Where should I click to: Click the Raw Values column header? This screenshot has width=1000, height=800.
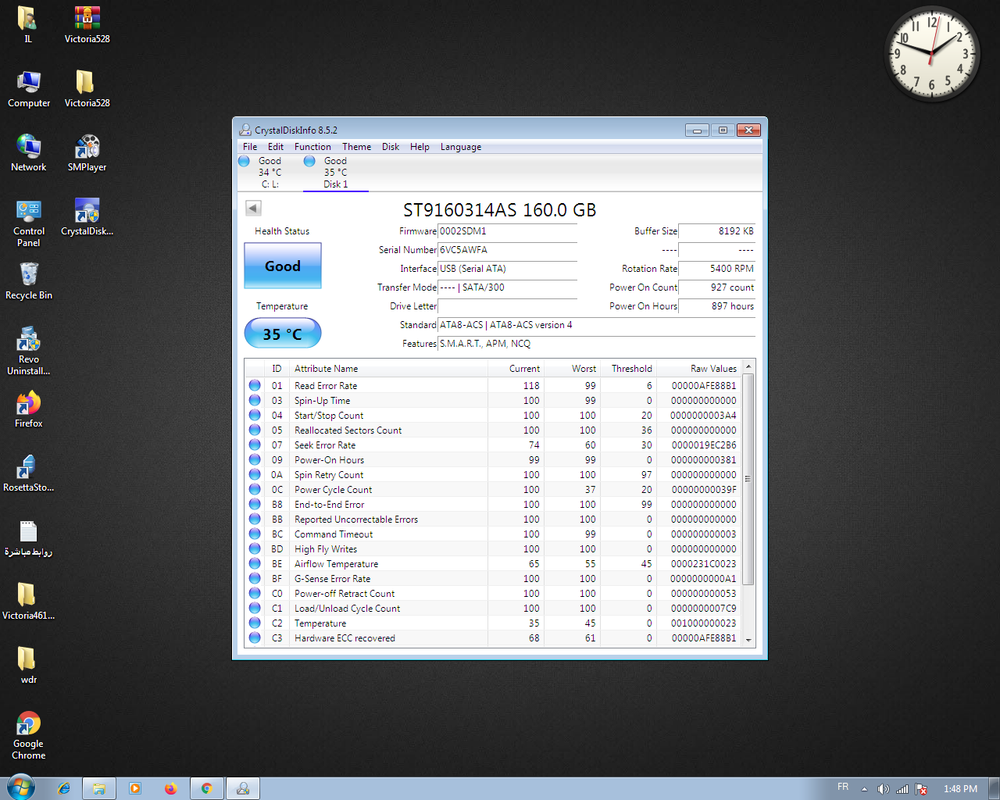point(699,368)
